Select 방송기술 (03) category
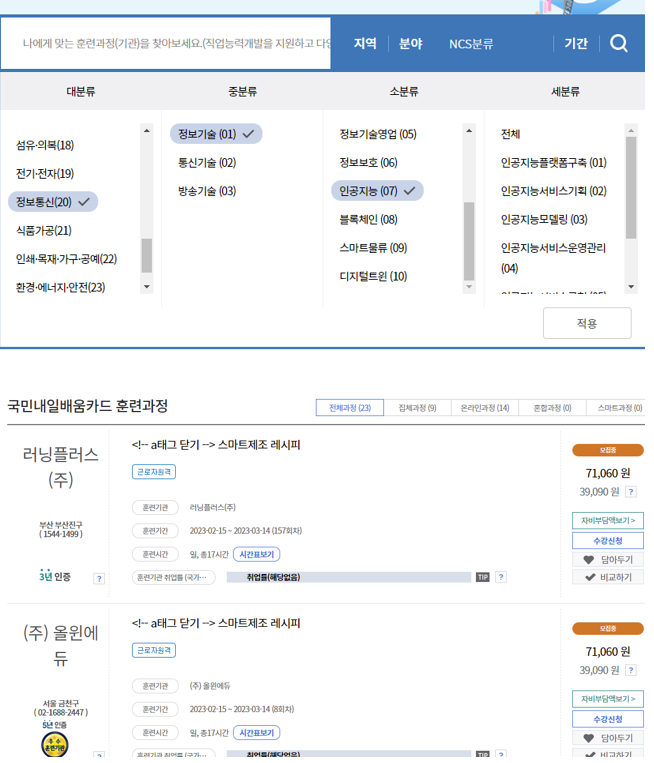 click(207, 191)
